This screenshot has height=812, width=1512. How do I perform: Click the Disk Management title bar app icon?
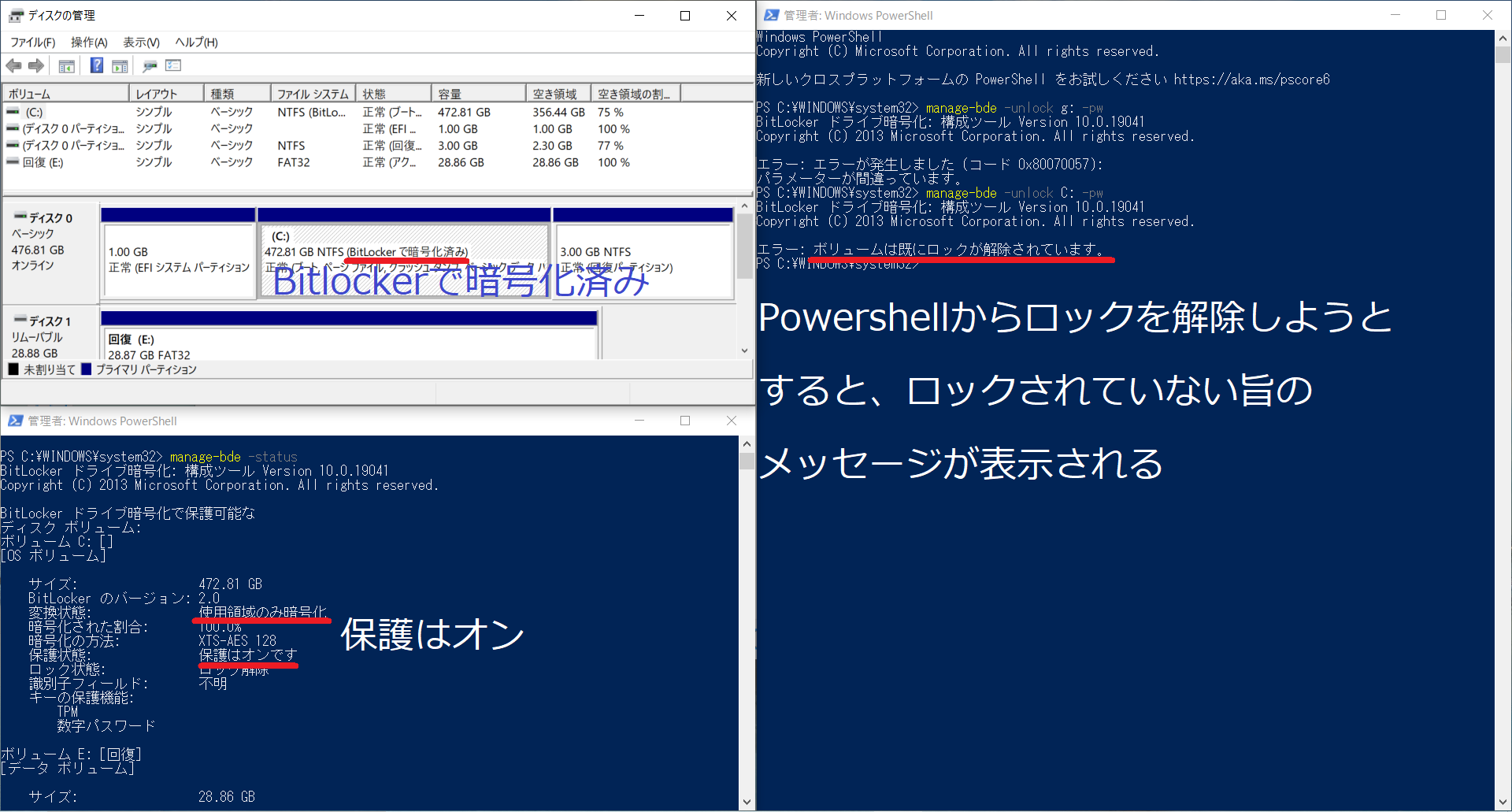point(16,15)
